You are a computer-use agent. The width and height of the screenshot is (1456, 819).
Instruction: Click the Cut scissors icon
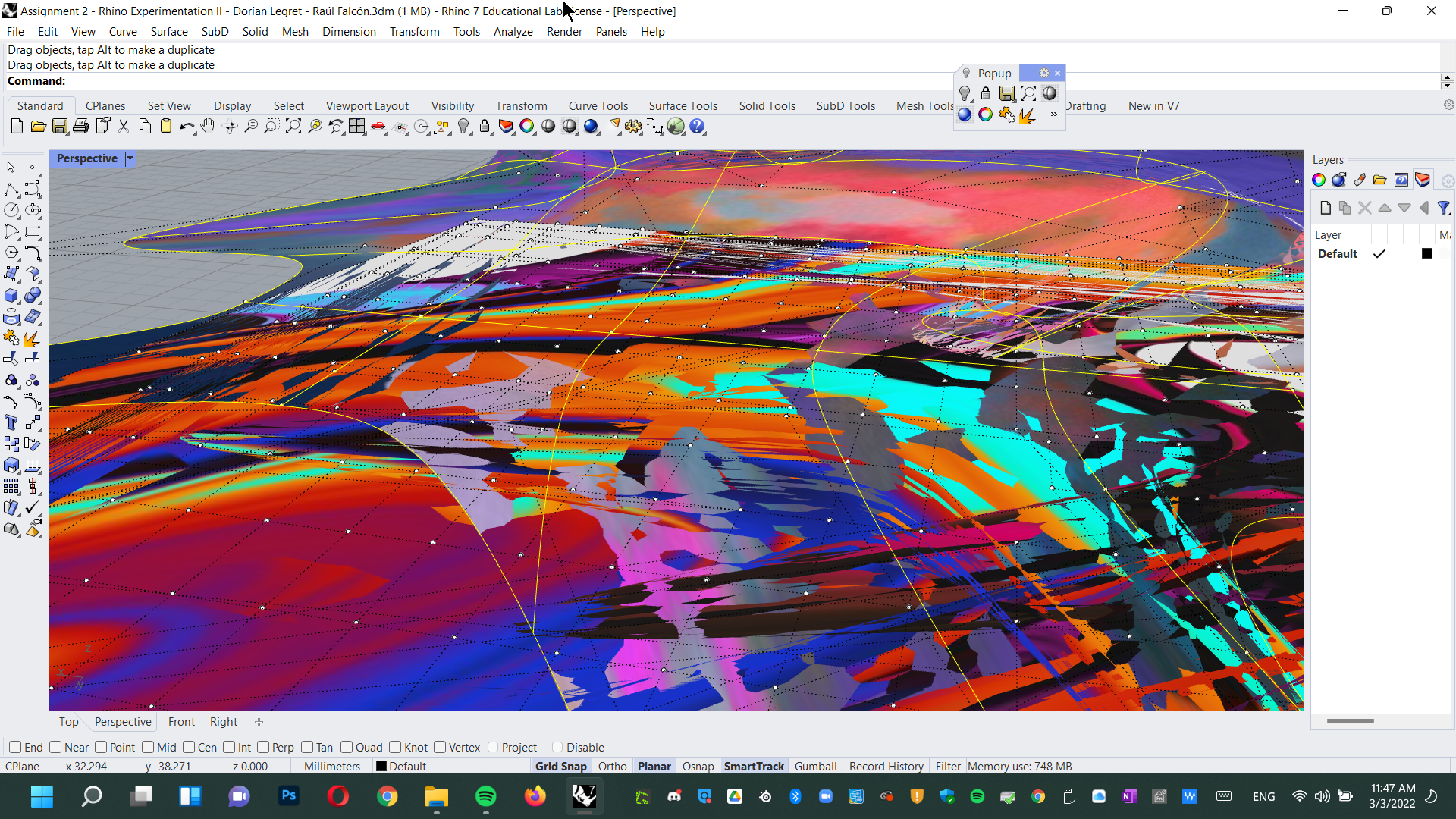[x=124, y=127]
